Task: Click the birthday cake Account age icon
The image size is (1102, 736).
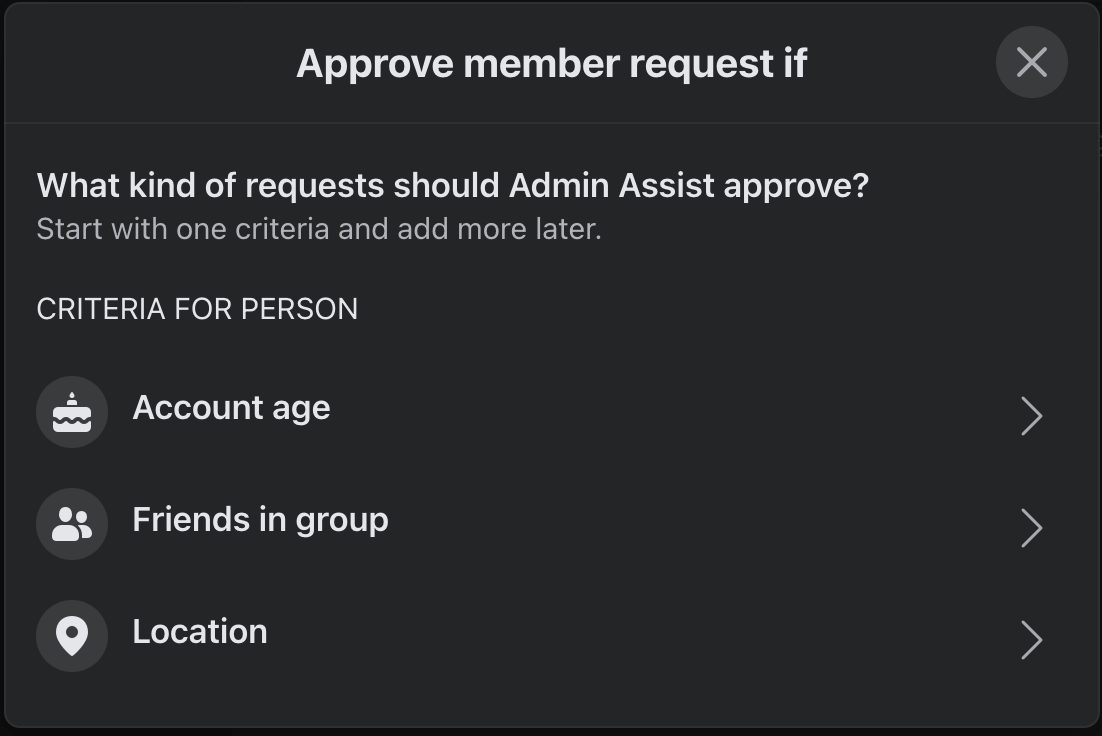Action: [x=72, y=412]
